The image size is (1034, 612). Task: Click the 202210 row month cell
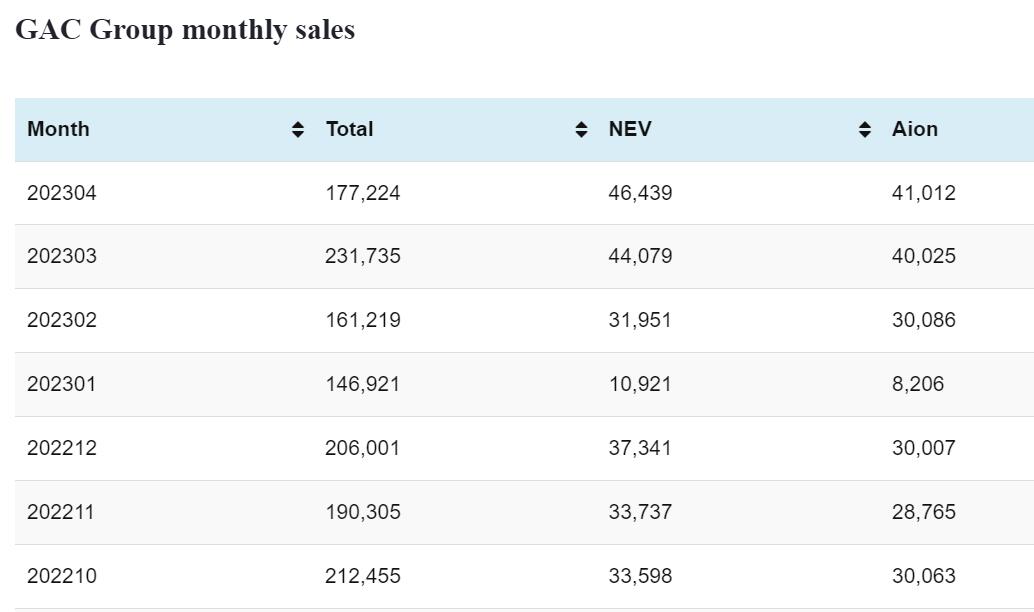pyautogui.click(x=62, y=576)
